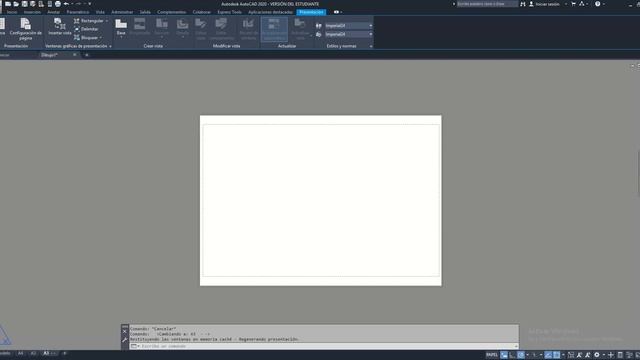
Task: Click the New file icon in quick access toolbar
Action: (8, 4)
